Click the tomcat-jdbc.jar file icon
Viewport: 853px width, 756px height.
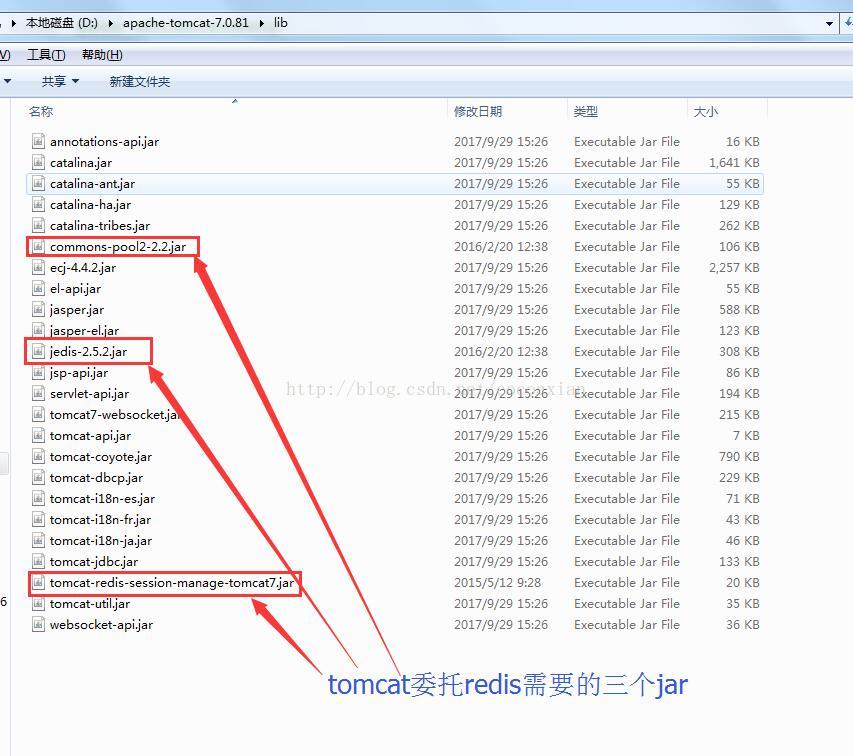coord(38,562)
